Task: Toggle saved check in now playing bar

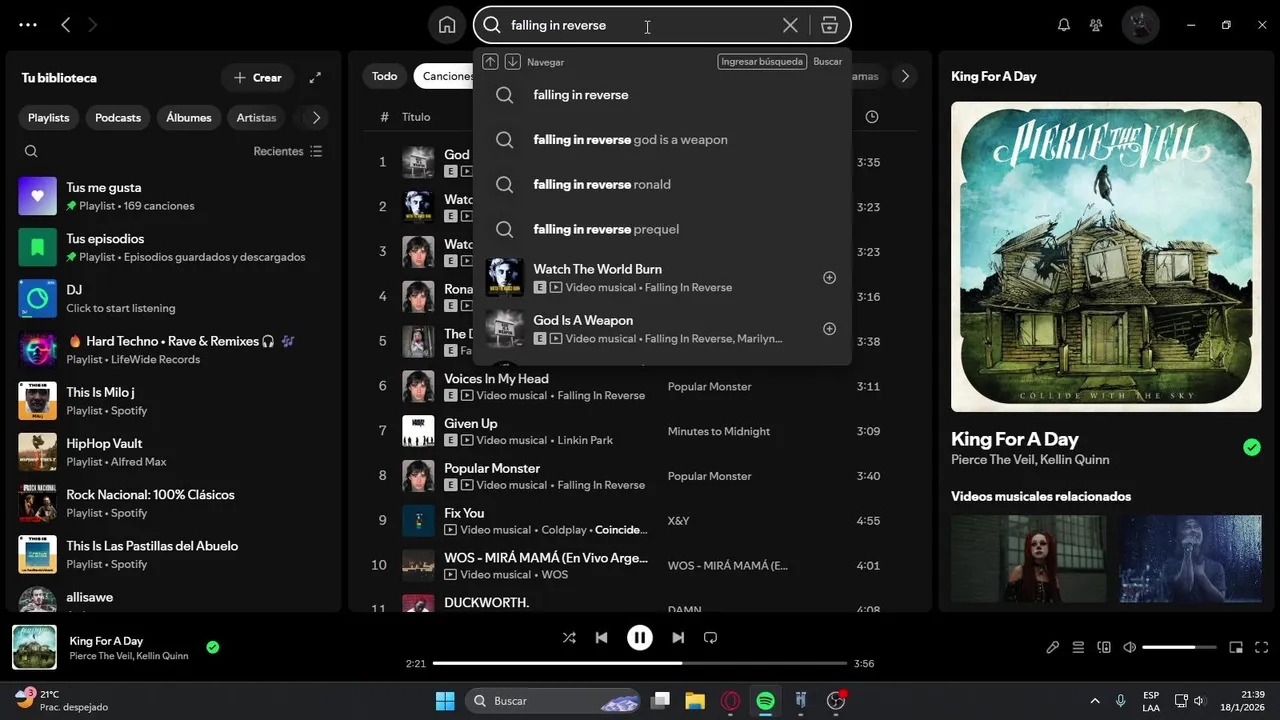Action: [212, 647]
